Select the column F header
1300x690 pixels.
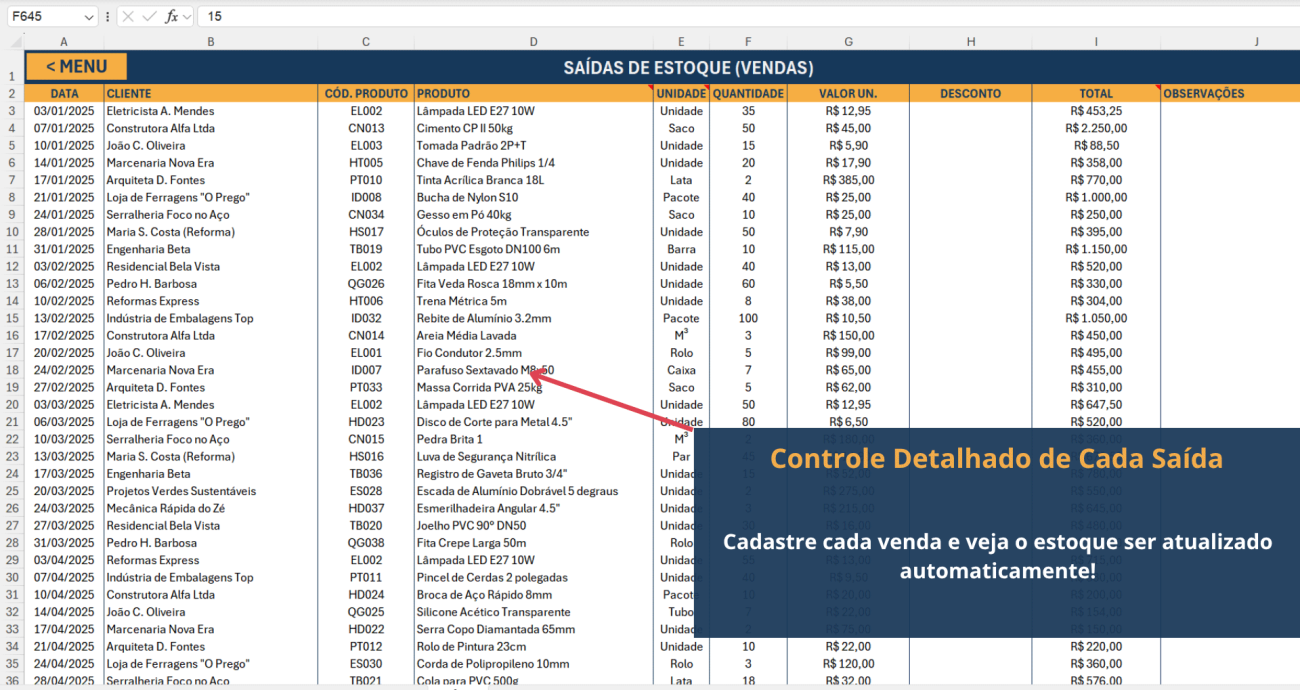[x=748, y=42]
